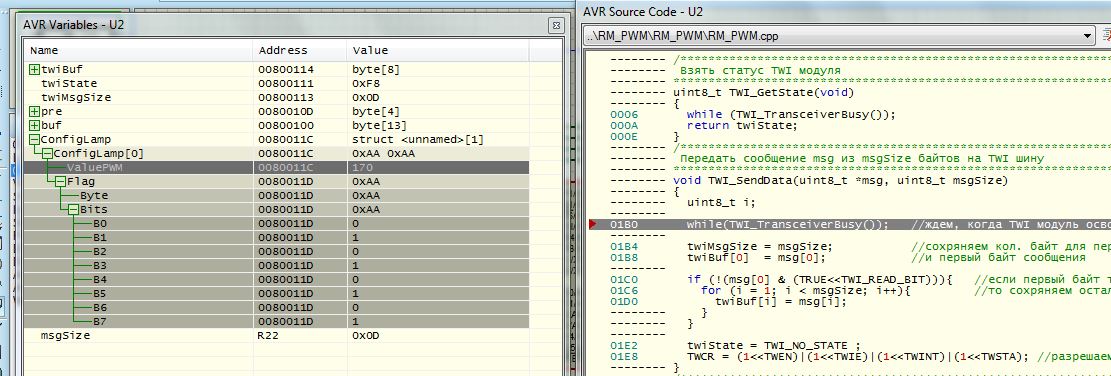
Task: Click the Value column header
Action: (x=437, y=50)
